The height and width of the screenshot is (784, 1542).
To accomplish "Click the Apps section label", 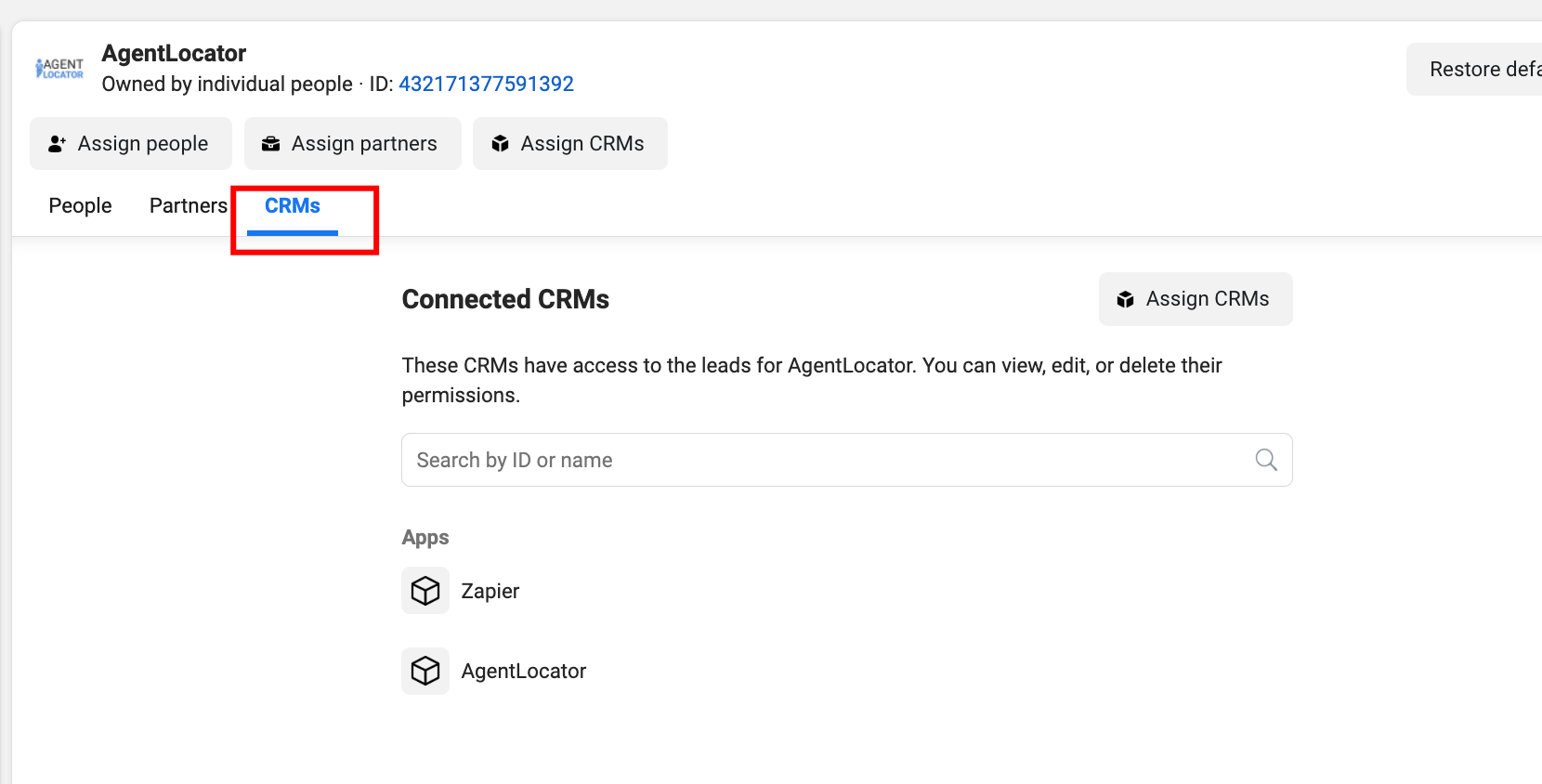I will [425, 538].
